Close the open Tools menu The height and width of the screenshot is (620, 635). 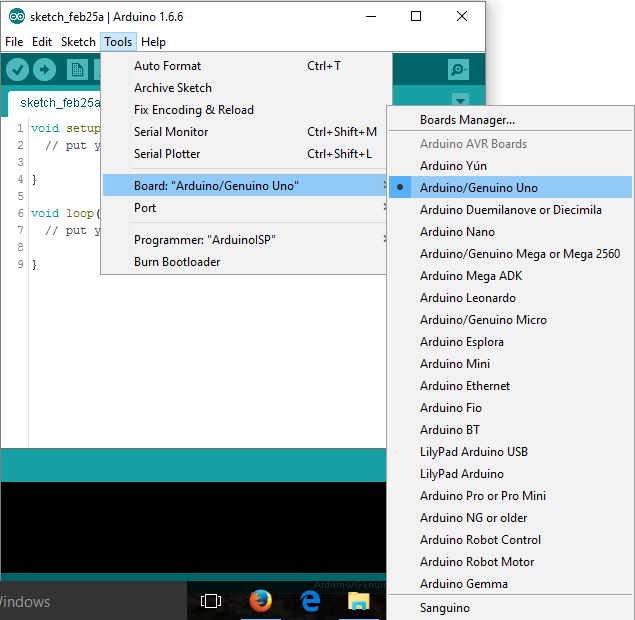point(118,42)
